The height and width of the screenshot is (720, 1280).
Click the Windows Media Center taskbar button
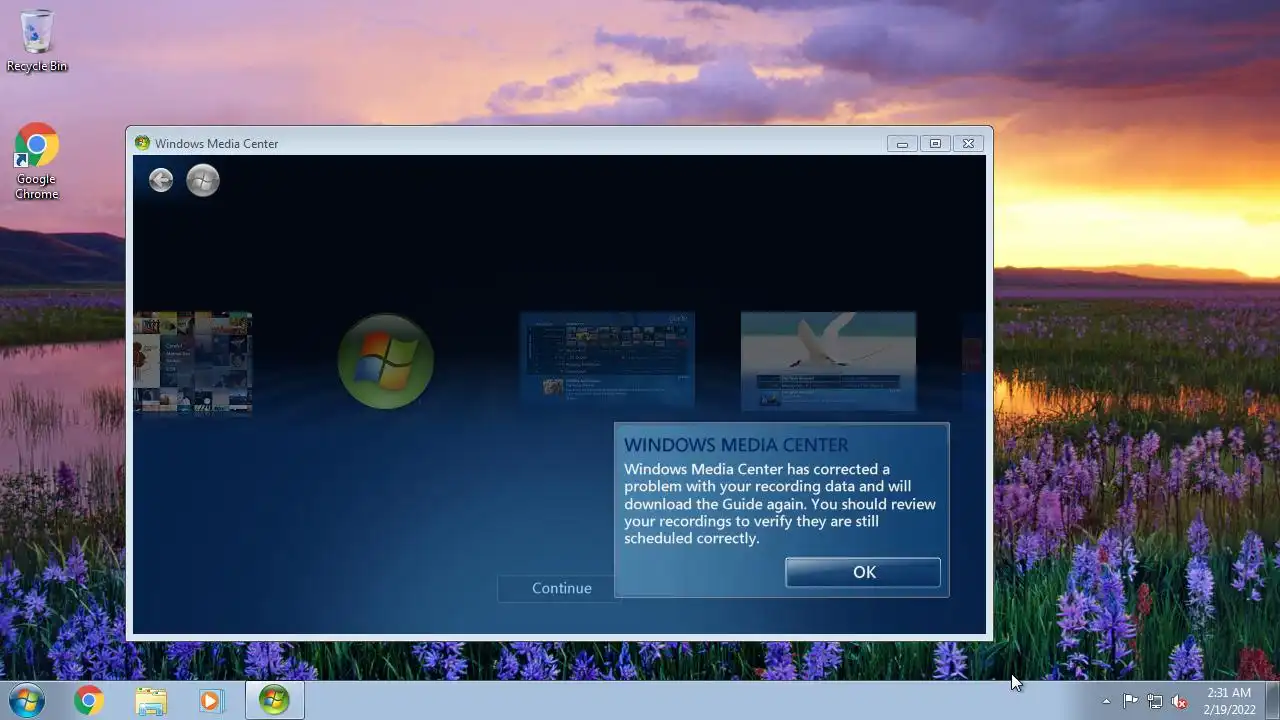click(x=274, y=701)
